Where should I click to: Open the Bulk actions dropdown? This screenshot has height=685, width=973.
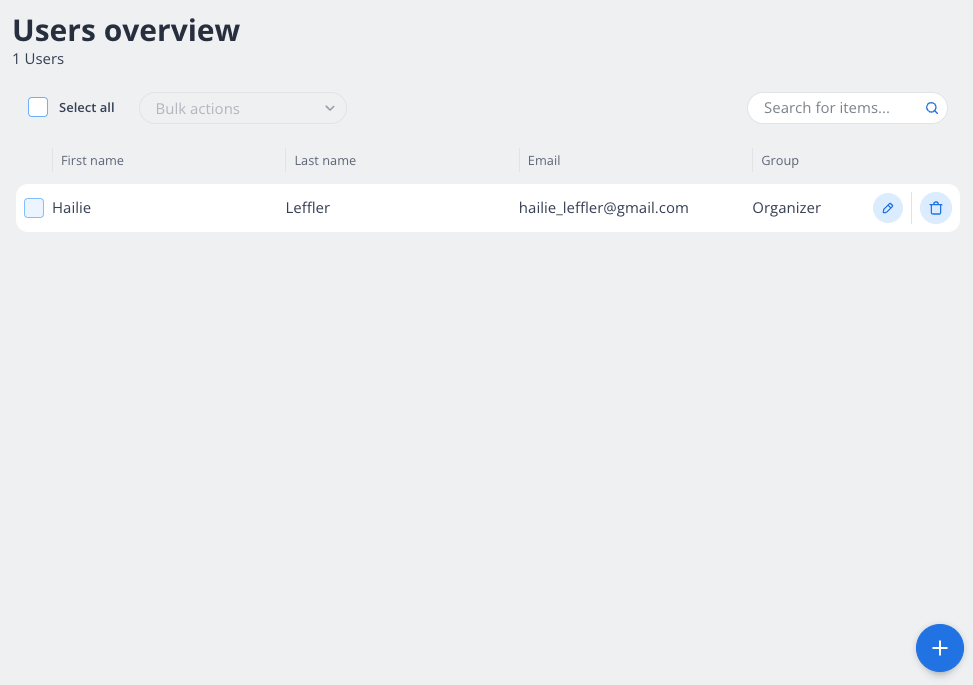coord(242,107)
